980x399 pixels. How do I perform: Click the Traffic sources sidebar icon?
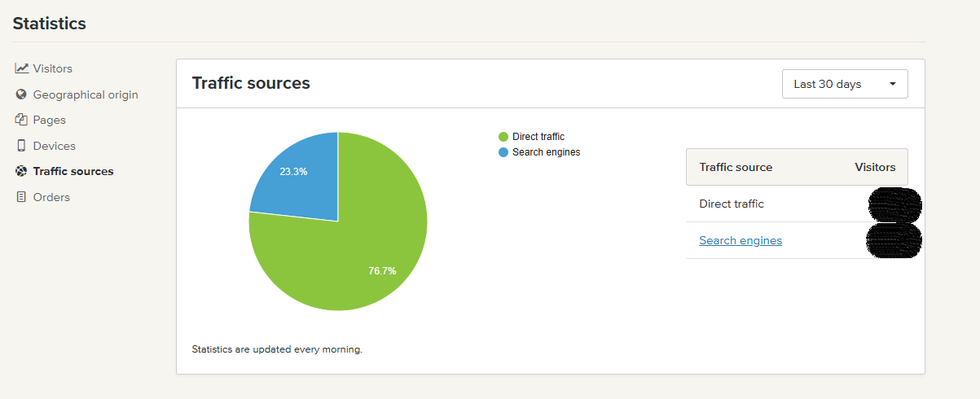tap(21, 171)
